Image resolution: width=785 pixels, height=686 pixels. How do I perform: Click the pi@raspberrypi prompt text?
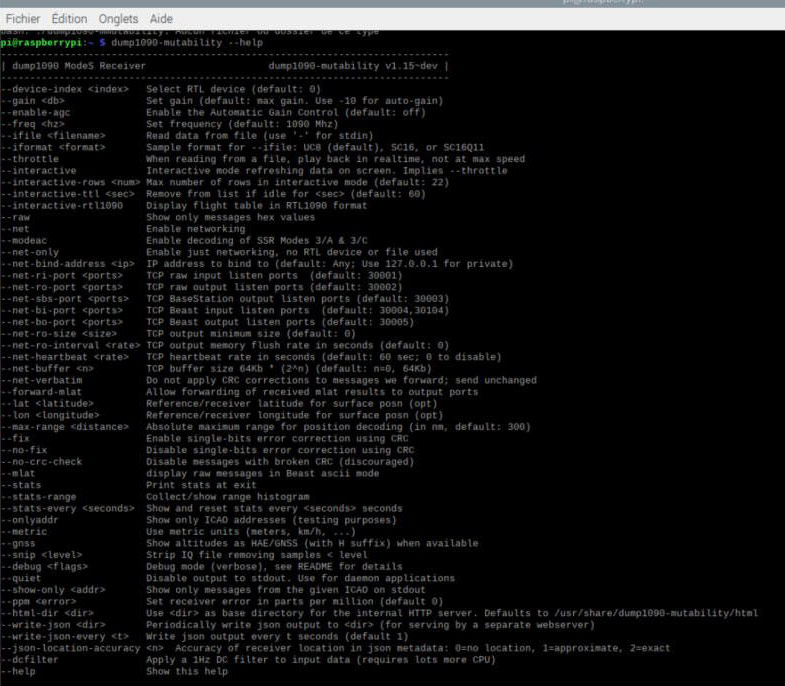coord(41,43)
